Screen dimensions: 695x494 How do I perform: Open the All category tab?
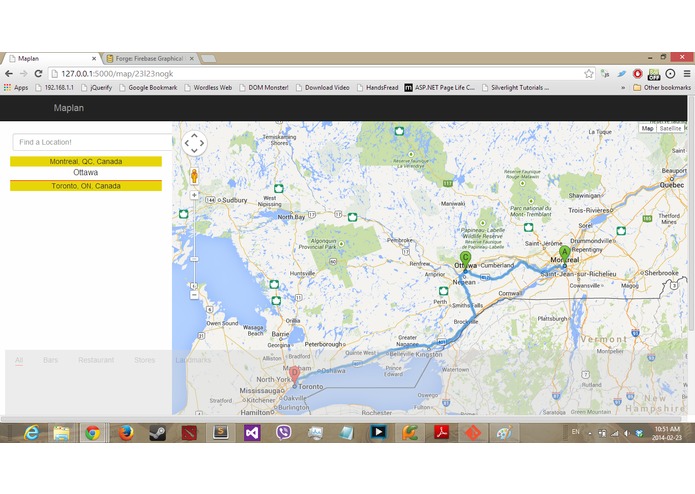19,360
